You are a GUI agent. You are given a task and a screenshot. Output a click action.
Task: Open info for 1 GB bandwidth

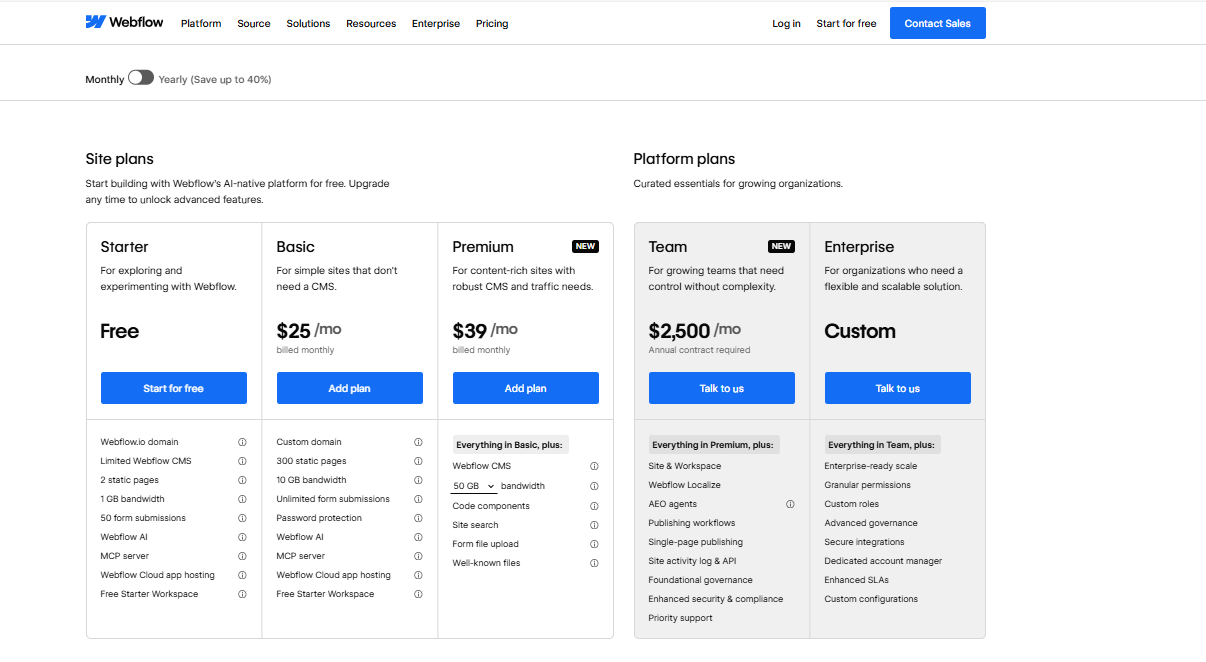tap(242, 499)
